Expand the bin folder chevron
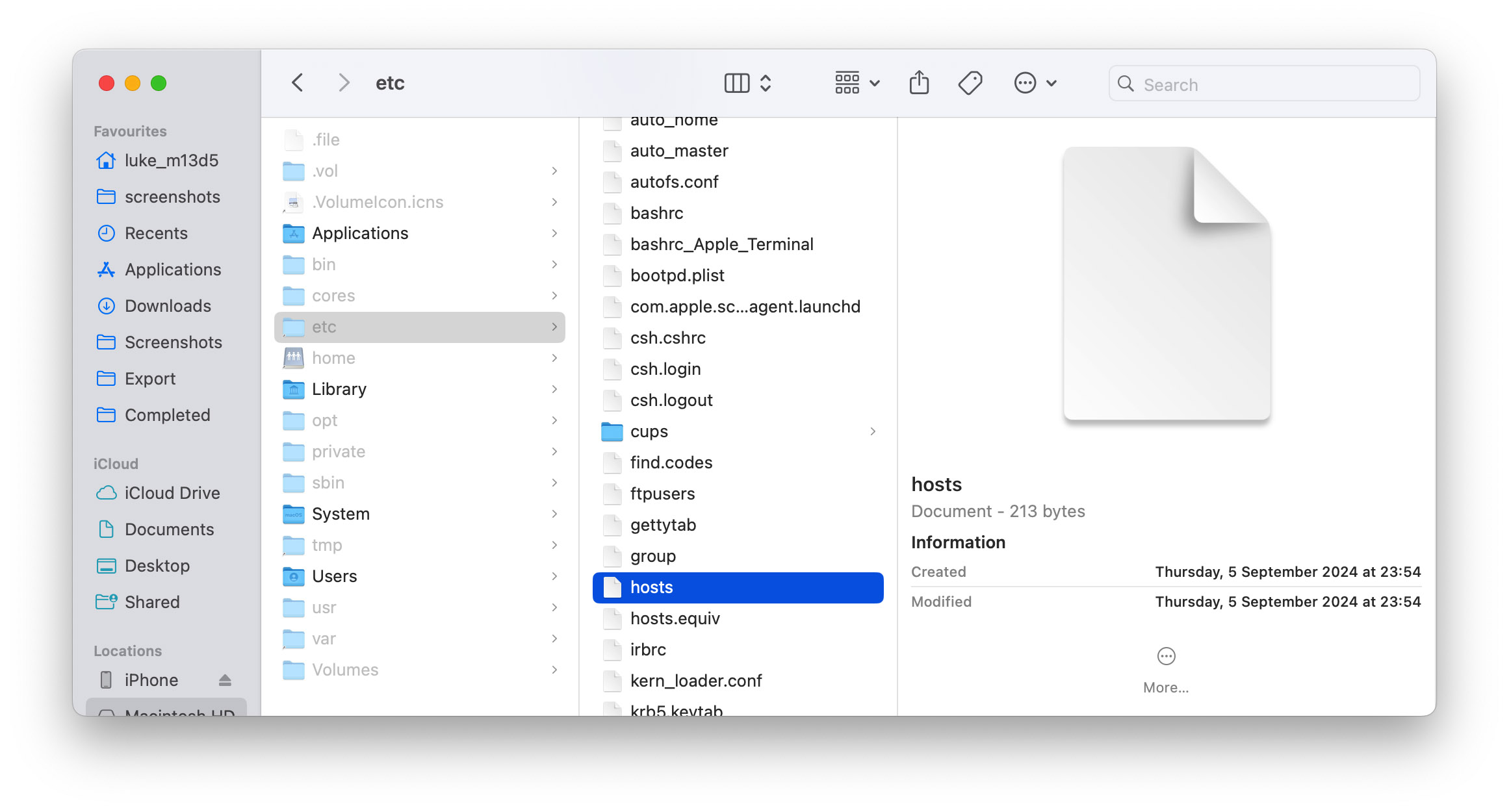 [x=556, y=264]
